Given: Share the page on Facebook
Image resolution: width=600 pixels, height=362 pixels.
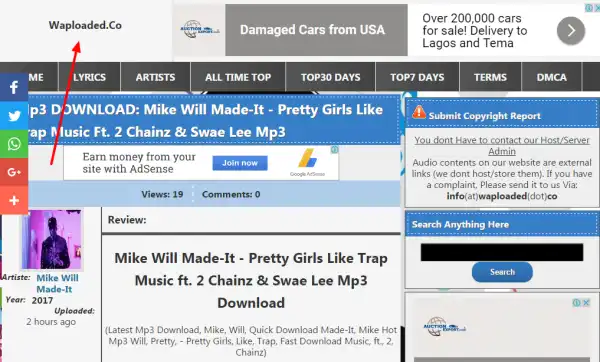Looking at the screenshot, I should coord(14,87).
